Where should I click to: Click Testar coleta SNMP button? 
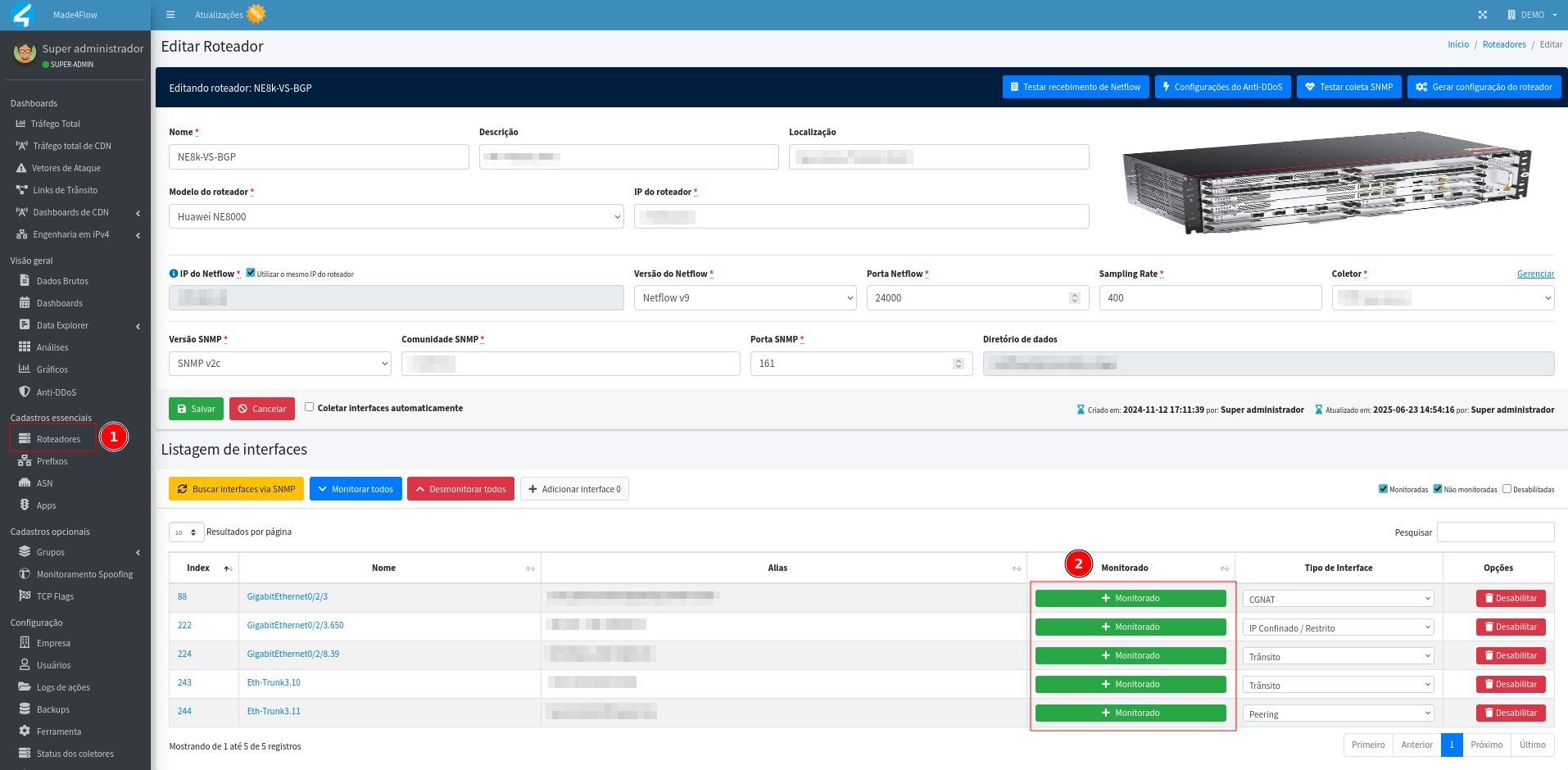coord(1348,87)
